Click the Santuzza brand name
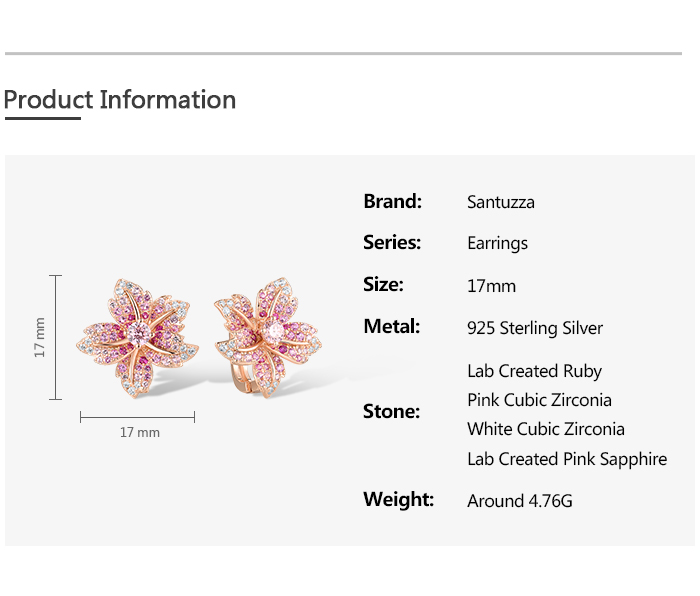The image size is (700, 596). 501,202
